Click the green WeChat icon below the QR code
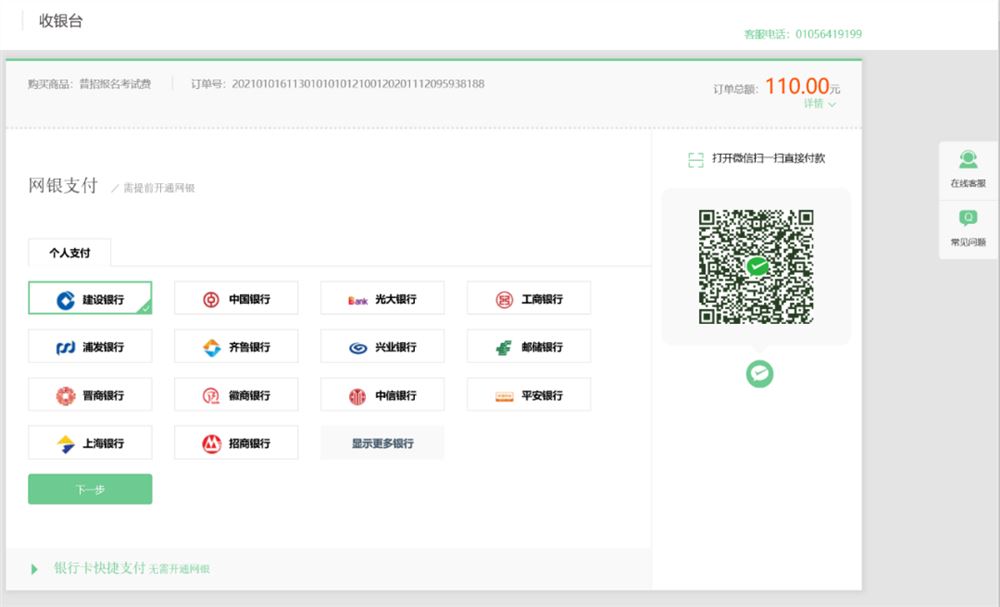The image size is (1000, 607). tap(760, 374)
